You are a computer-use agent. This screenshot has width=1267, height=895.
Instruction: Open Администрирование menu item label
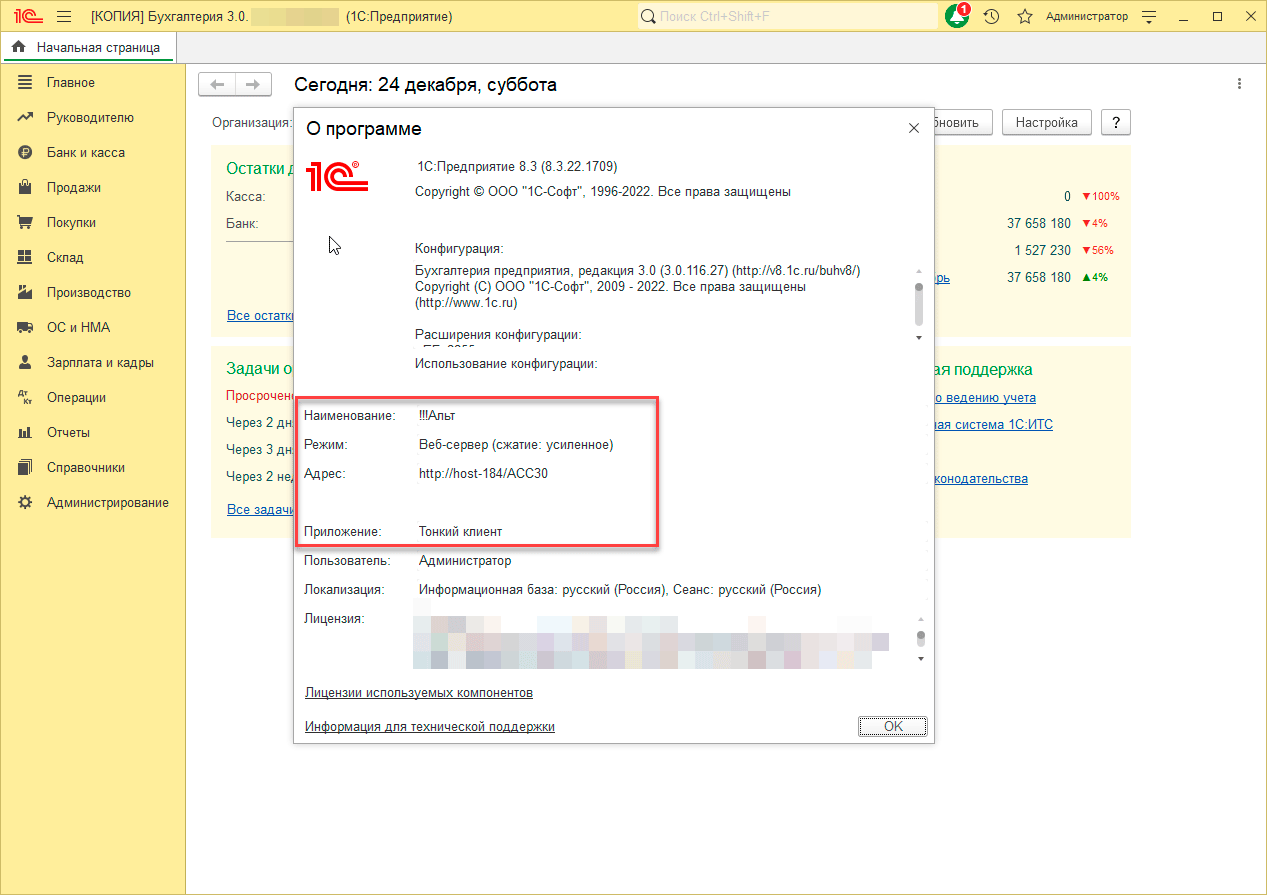[108, 503]
